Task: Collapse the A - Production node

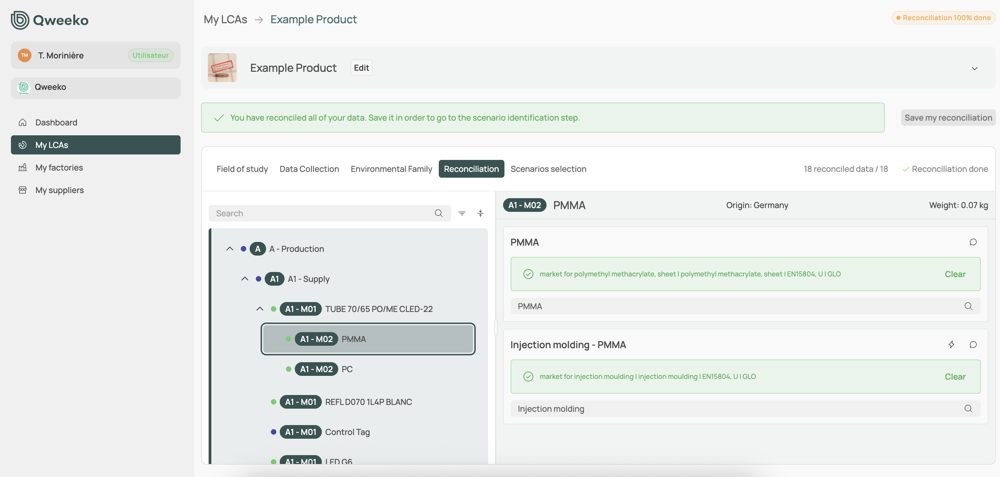Action: [230, 249]
